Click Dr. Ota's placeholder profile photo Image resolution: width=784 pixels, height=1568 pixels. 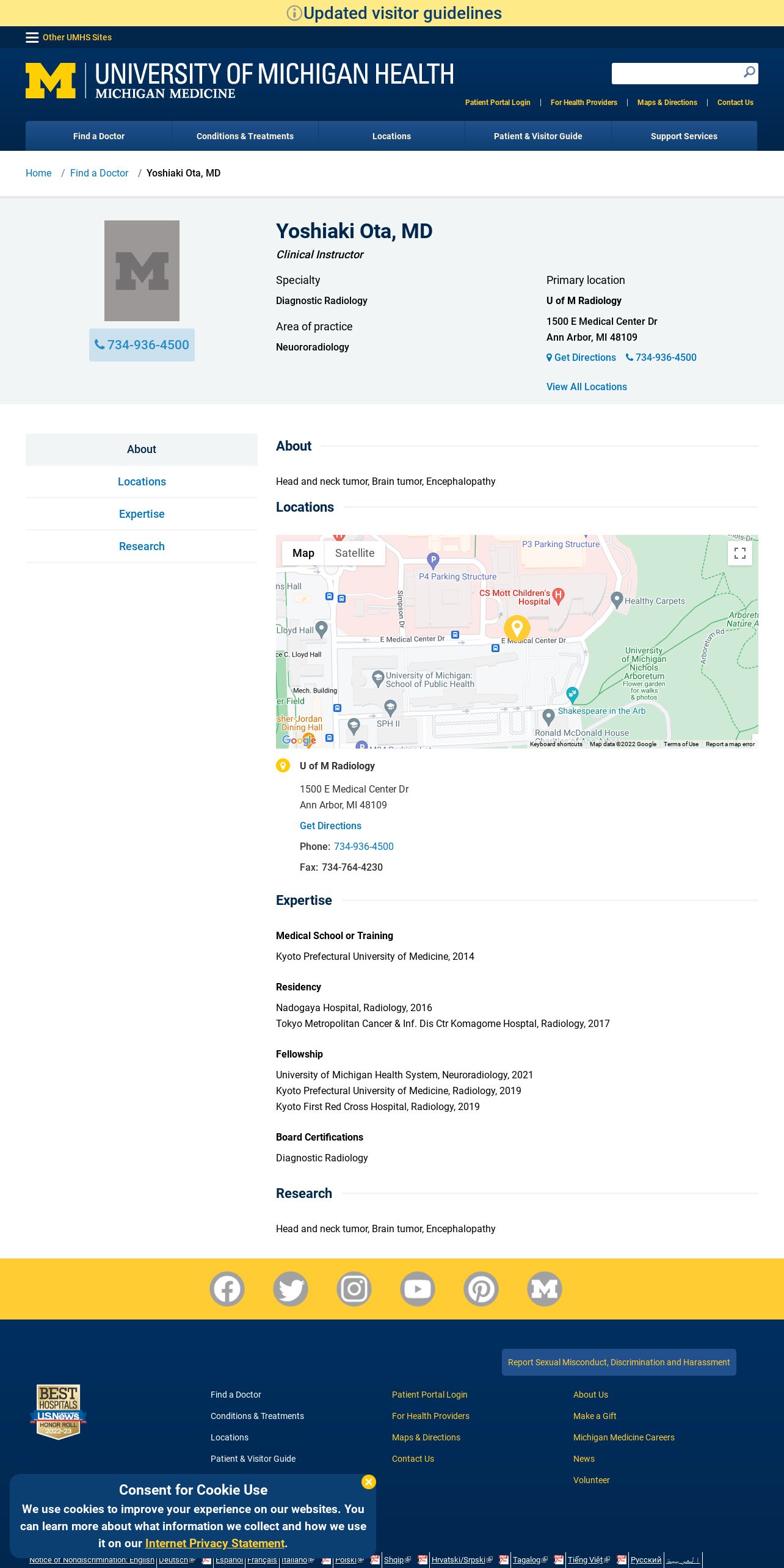pyautogui.click(x=142, y=270)
